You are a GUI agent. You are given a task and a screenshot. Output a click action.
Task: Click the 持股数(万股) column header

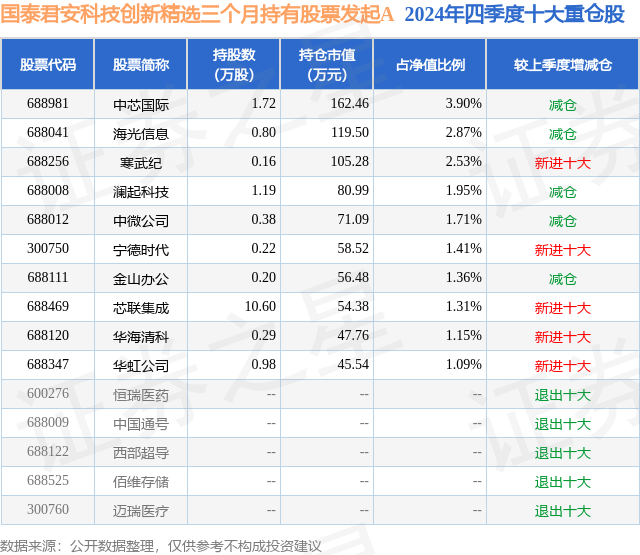[x=234, y=64]
